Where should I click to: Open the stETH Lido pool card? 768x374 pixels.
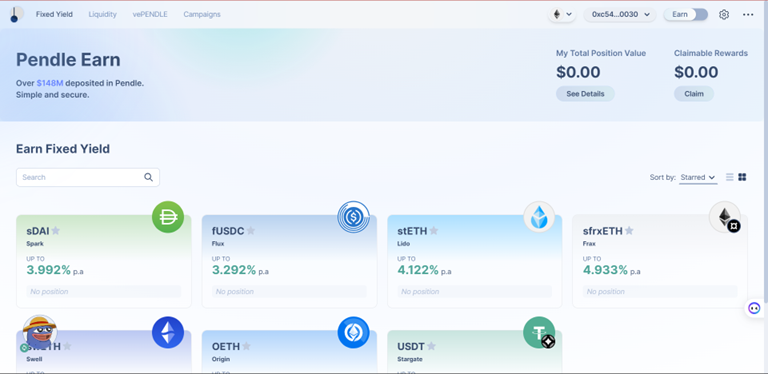[x=475, y=261]
